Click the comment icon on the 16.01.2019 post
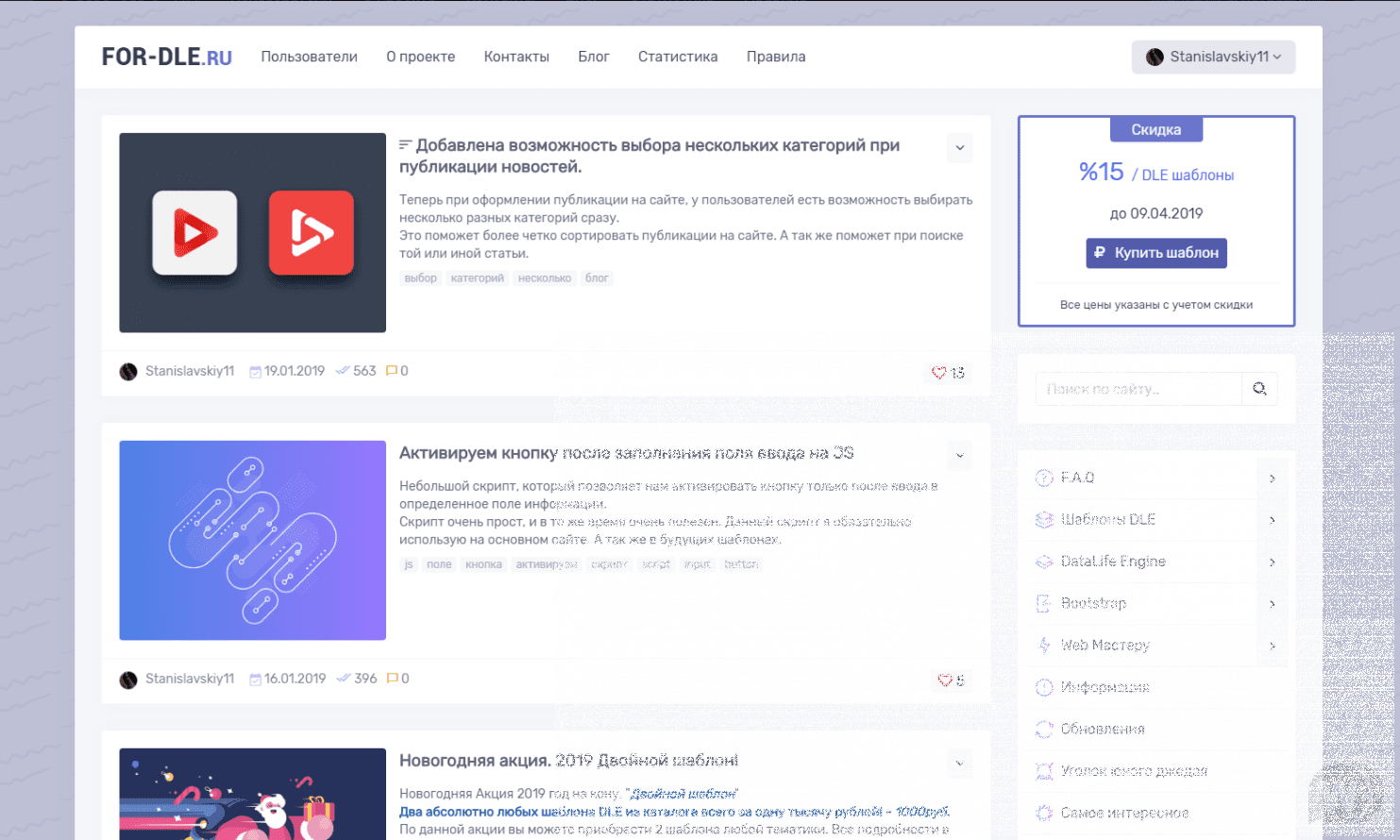Screen dimensions: 1400x840 (392, 679)
